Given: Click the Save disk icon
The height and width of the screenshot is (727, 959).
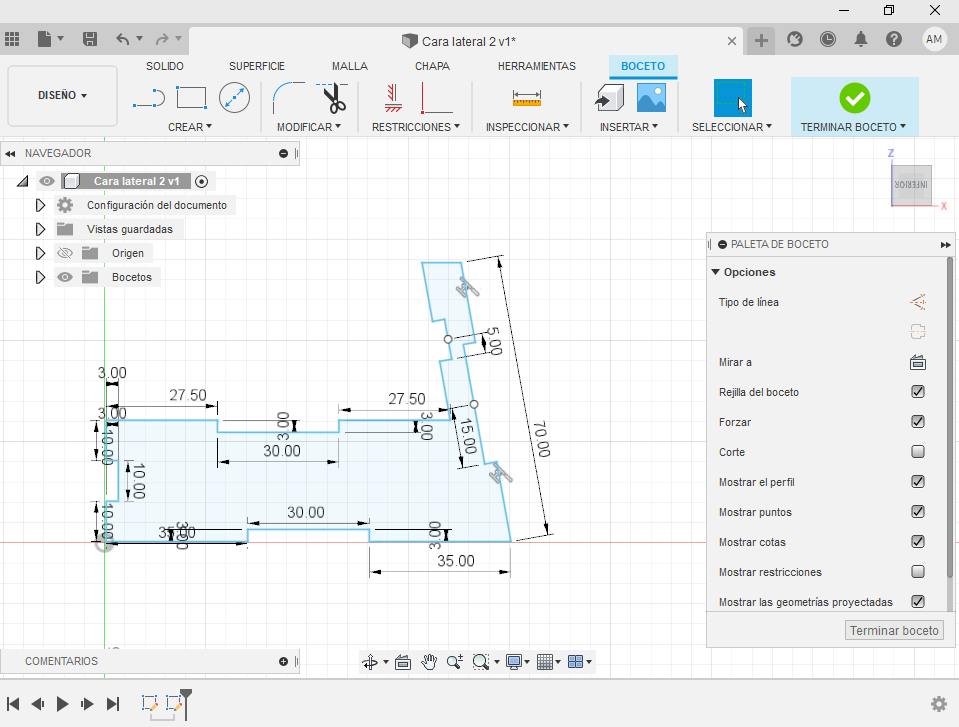Looking at the screenshot, I should click(x=90, y=39).
